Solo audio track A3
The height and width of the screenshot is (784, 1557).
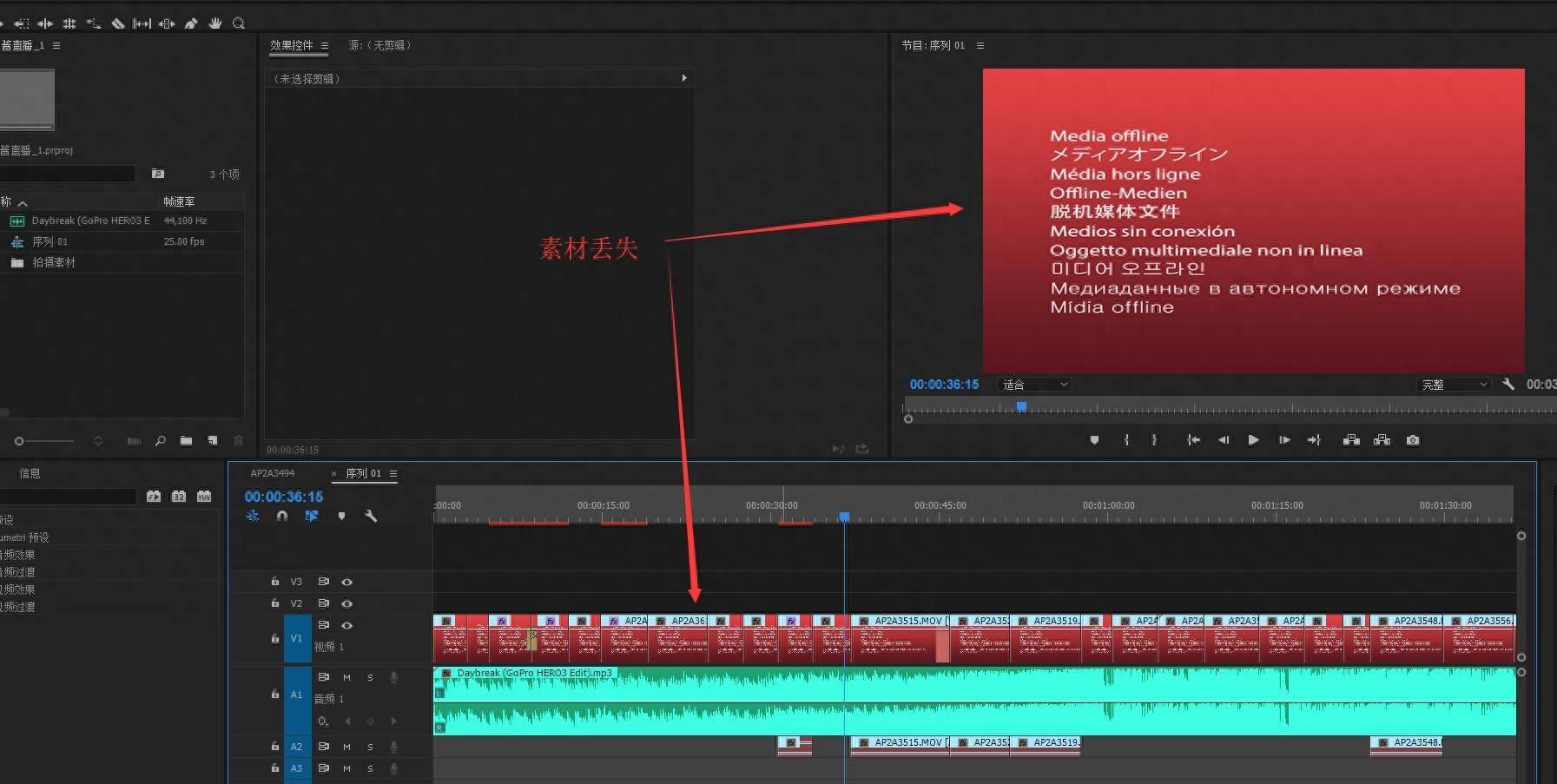[370, 768]
